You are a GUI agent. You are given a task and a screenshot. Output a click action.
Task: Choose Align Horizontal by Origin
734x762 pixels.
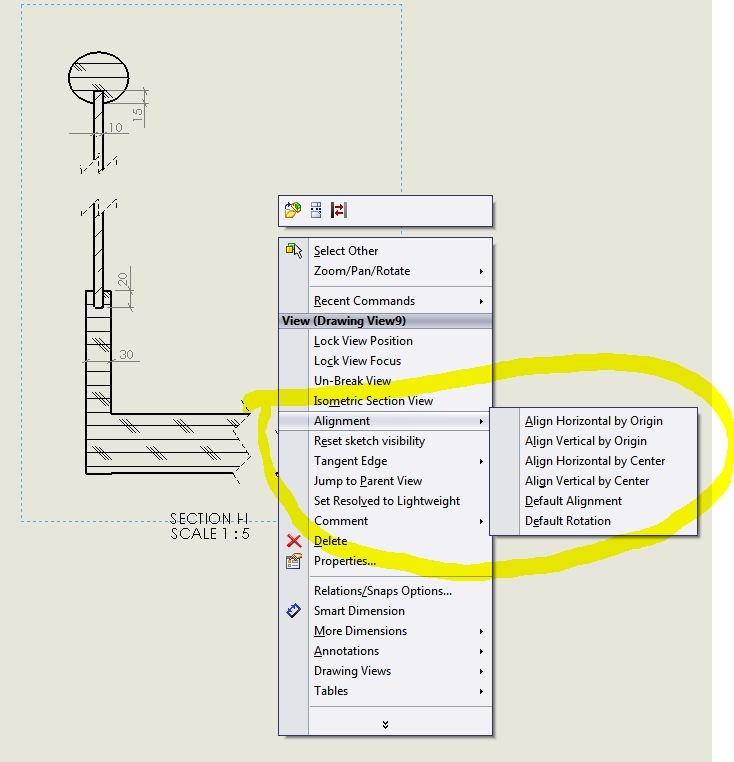(594, 421)
